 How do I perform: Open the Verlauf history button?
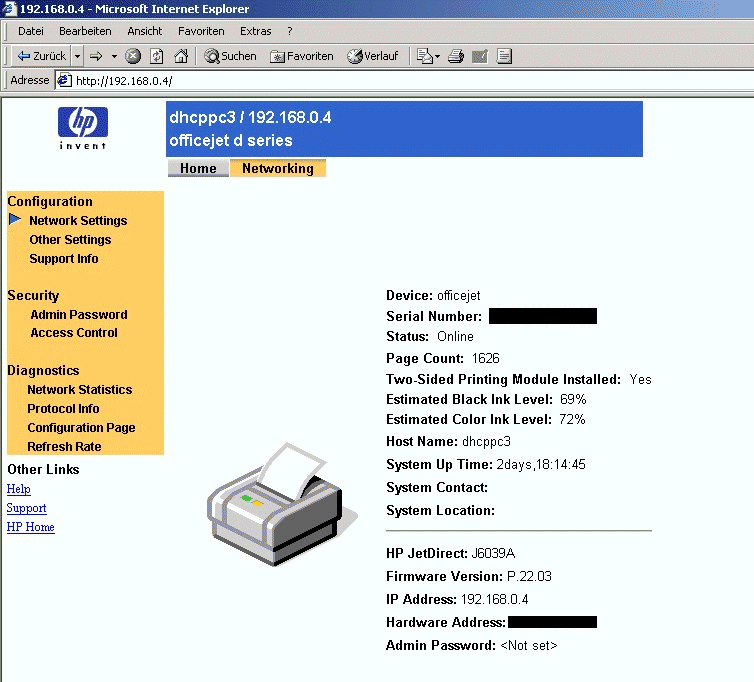coord(373,56)
